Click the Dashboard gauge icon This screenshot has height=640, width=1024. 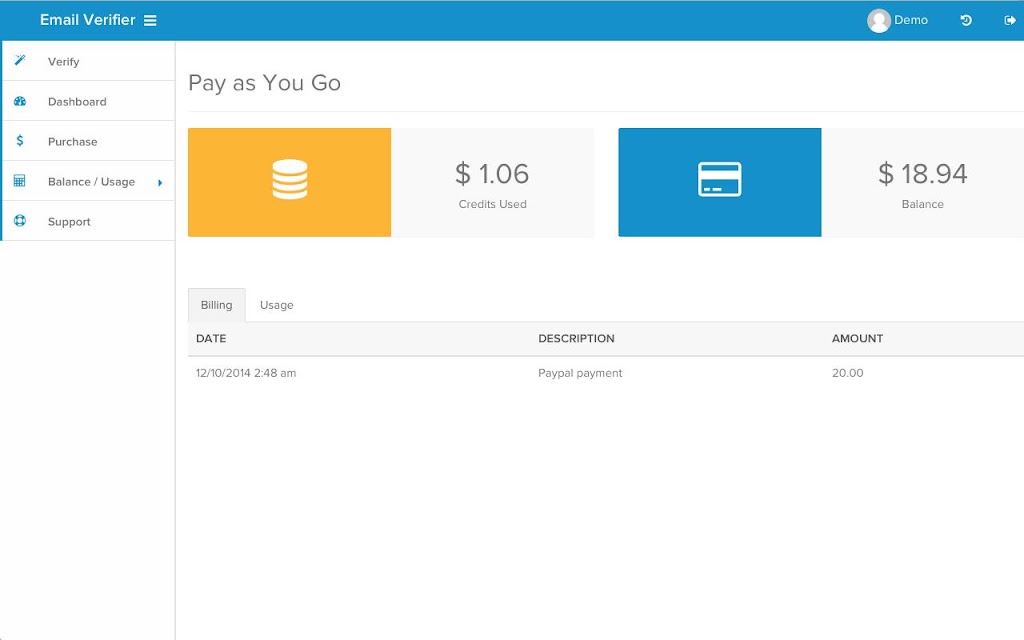[x=20, y=101]
